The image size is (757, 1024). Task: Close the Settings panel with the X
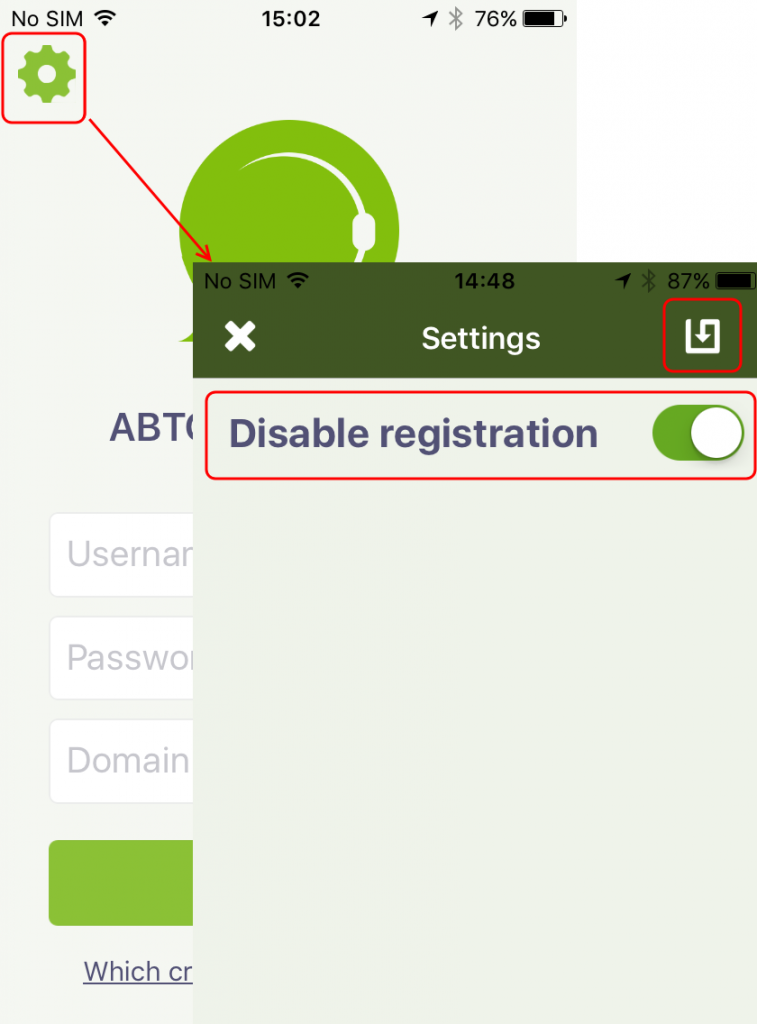(x=240, y=337)
